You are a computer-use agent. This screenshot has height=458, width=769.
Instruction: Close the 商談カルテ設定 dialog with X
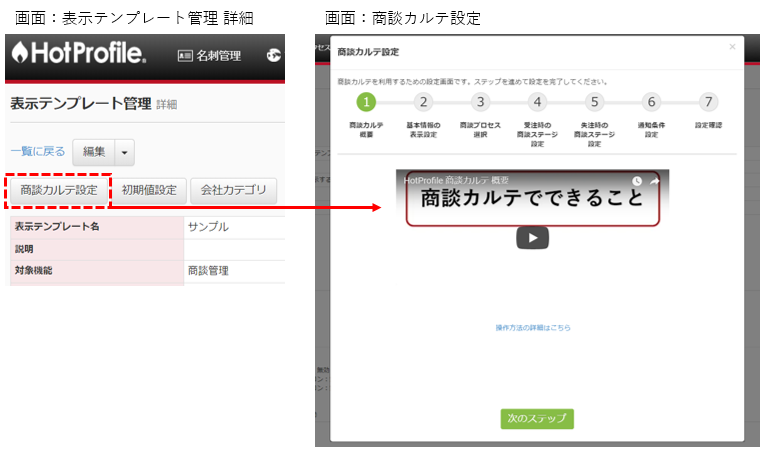click(x=732, y=47)
